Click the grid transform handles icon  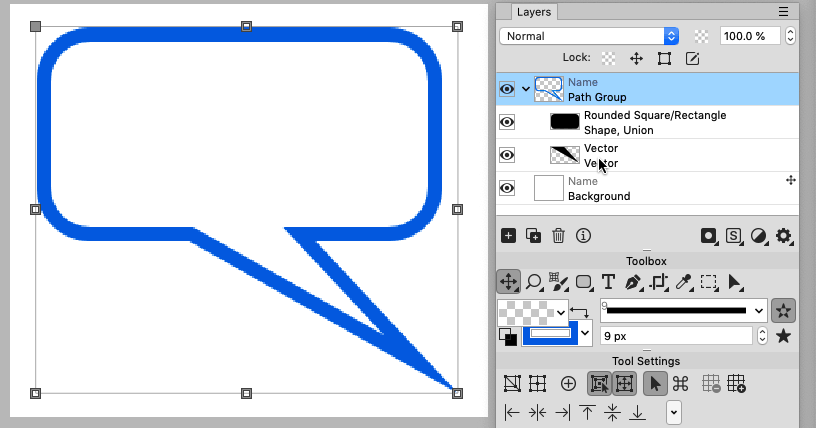coord(537,384)
